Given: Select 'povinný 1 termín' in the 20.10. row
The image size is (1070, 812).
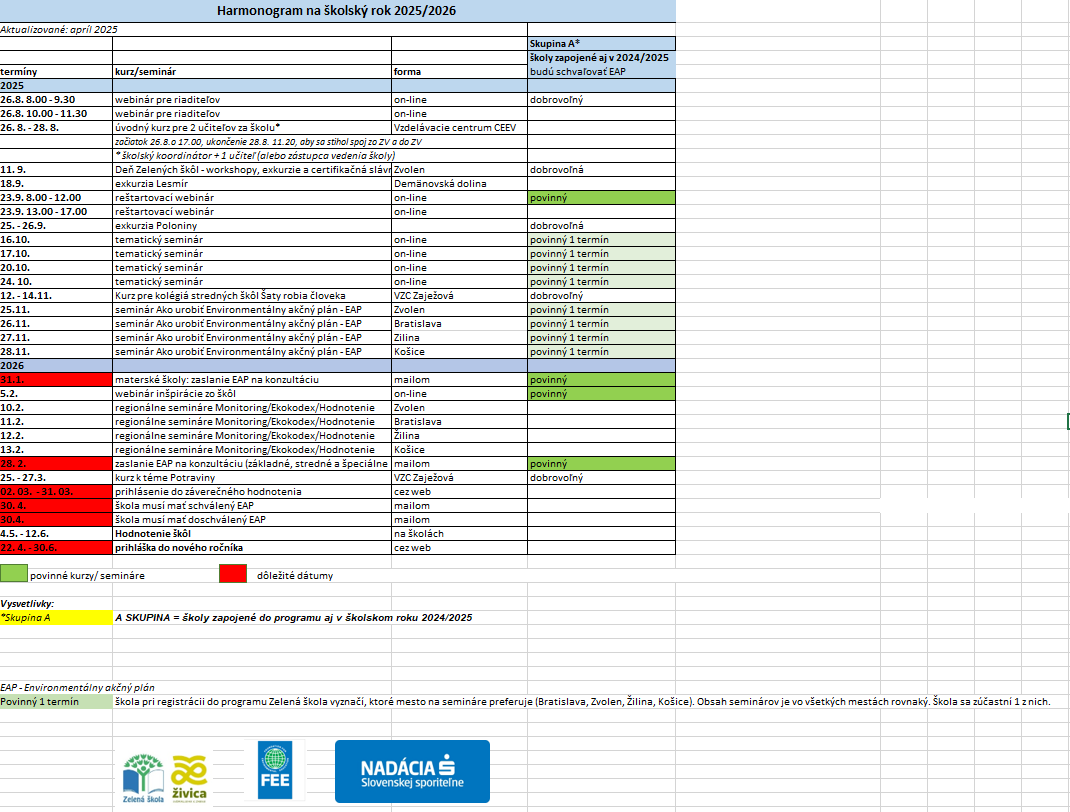Looking at the screenshot, I should (602, 267).
